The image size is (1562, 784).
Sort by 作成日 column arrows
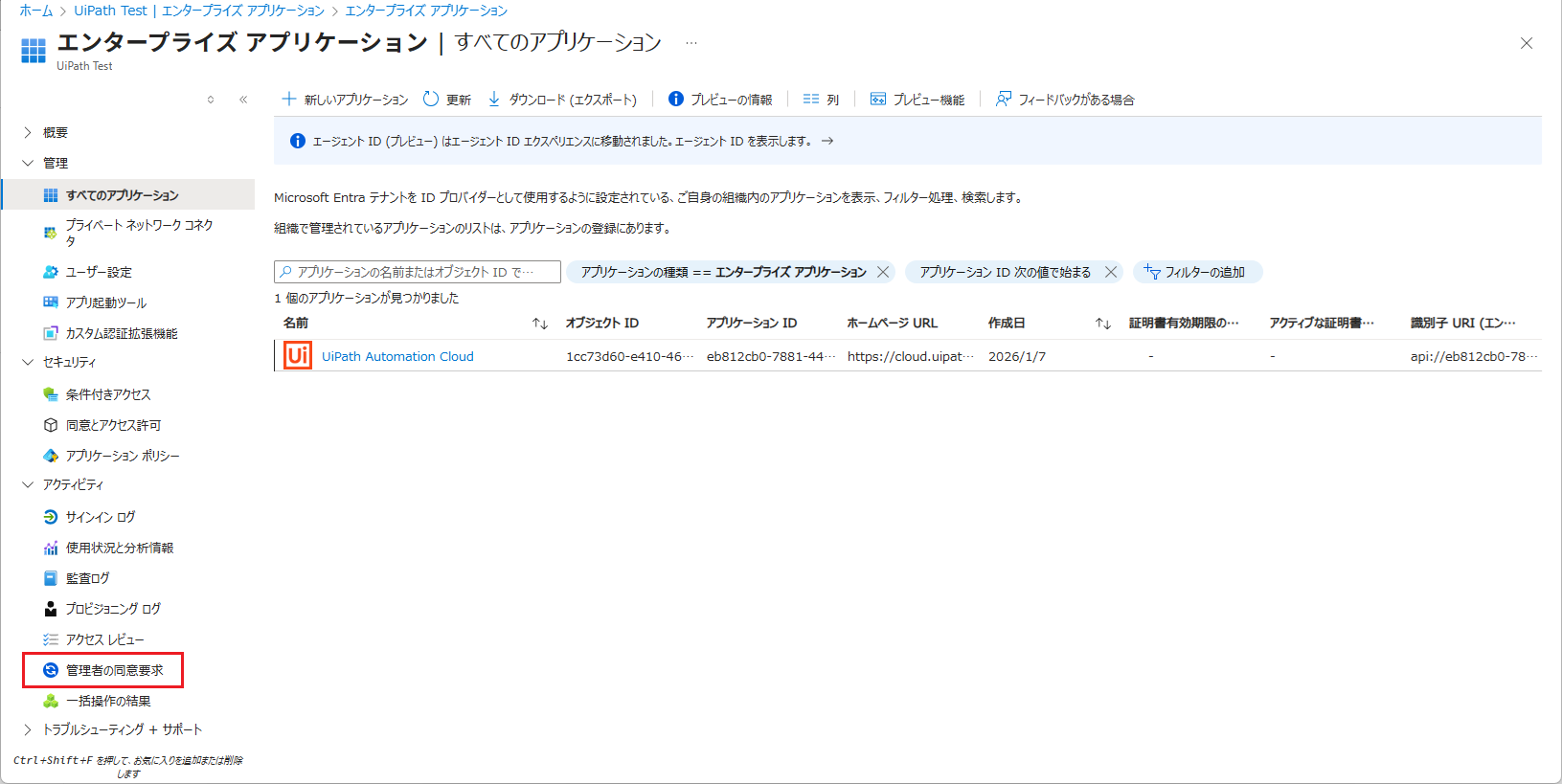tap(1103, 324)
